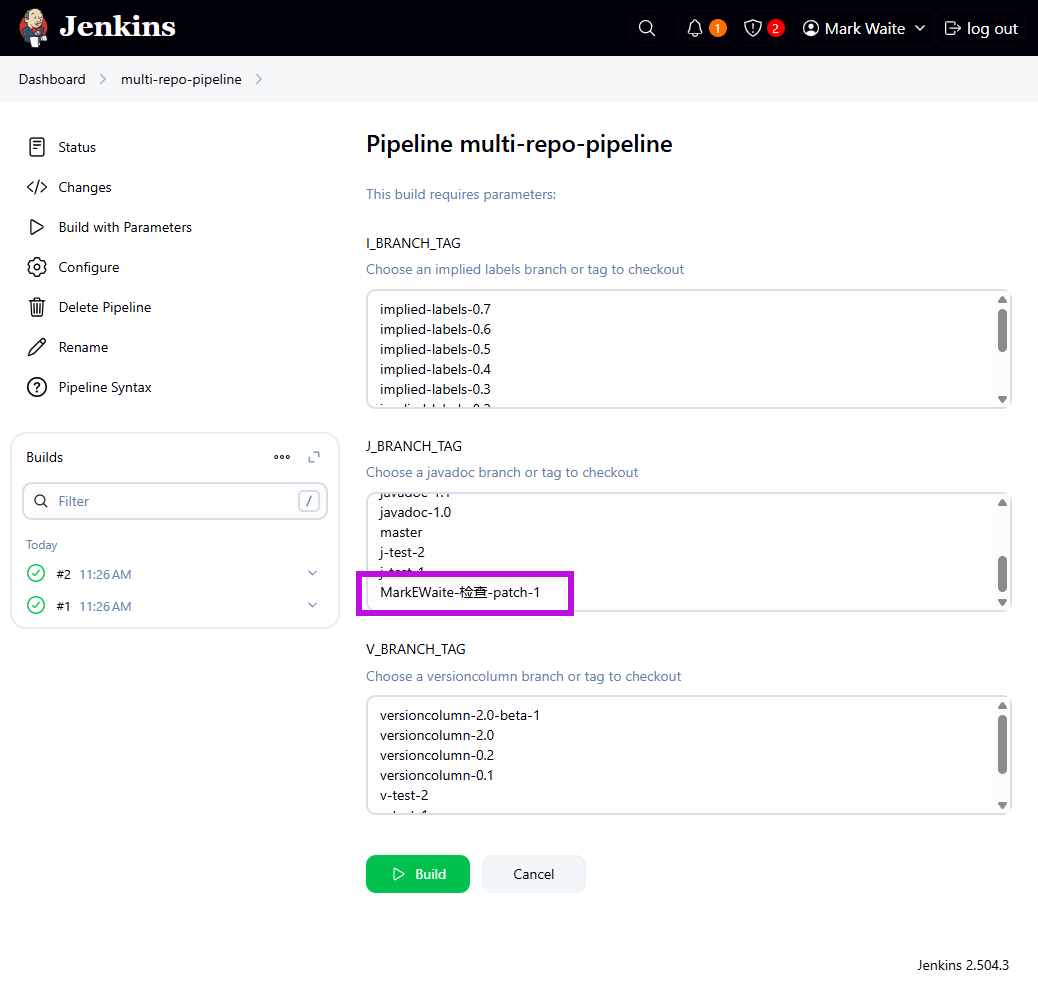
Task: Click the V_BRANCH_TAG list scrollbar thumb
Action: pyautogui.click(x=1002, y=744)
